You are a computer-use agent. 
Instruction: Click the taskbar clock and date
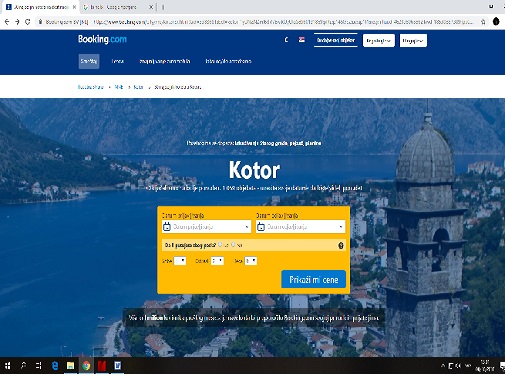(485, 366)
